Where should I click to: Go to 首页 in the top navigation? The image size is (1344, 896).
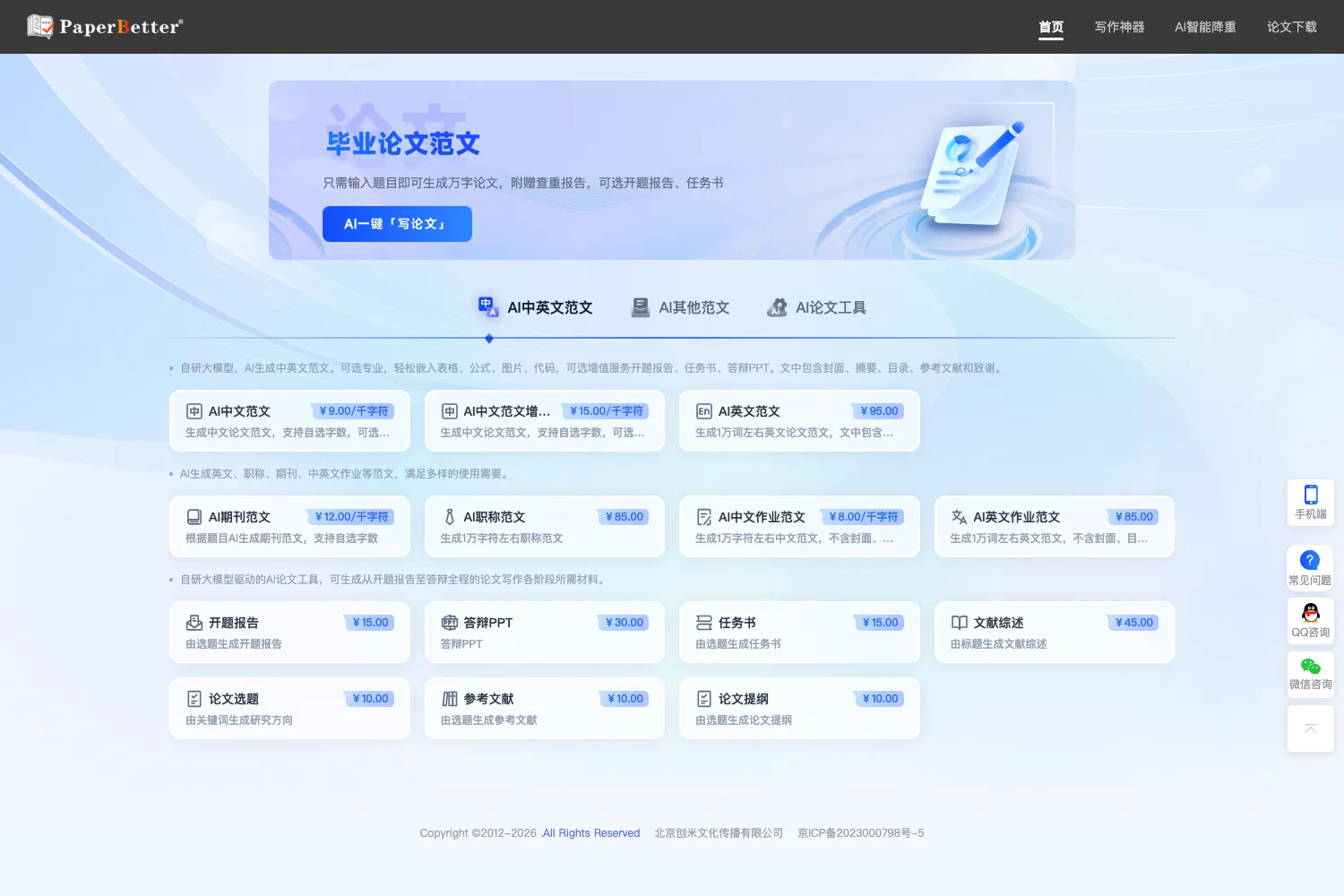coord(1051,27)
